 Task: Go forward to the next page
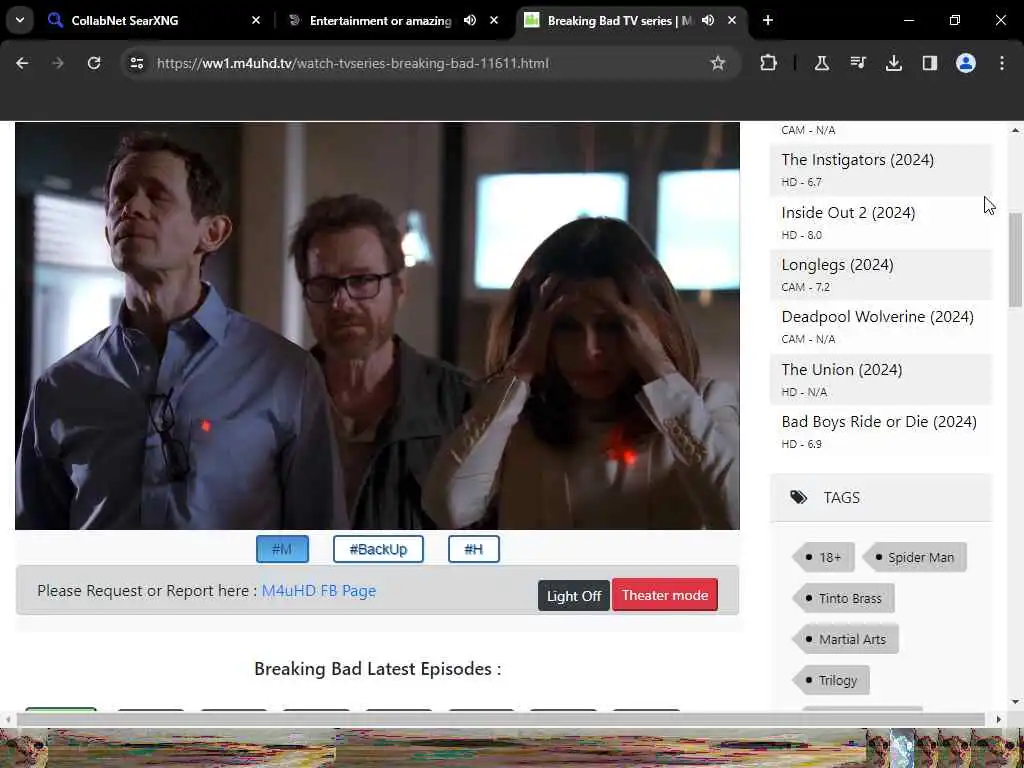[58, 63]
